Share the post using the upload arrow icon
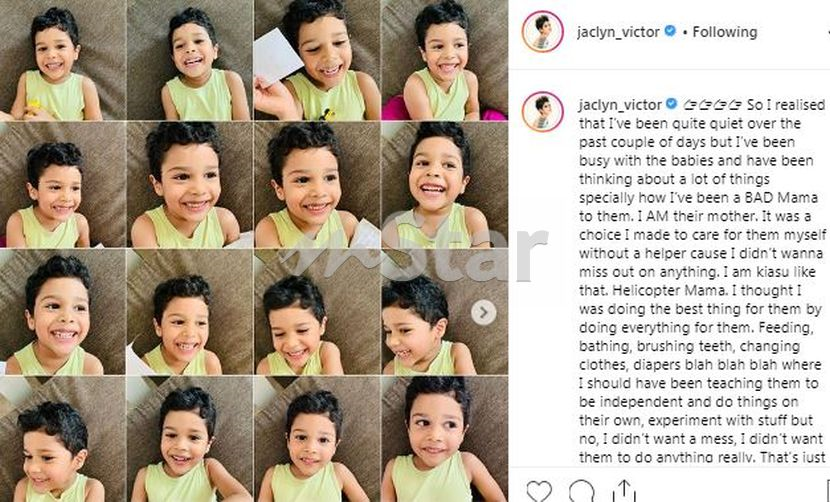 click(624, 491)
